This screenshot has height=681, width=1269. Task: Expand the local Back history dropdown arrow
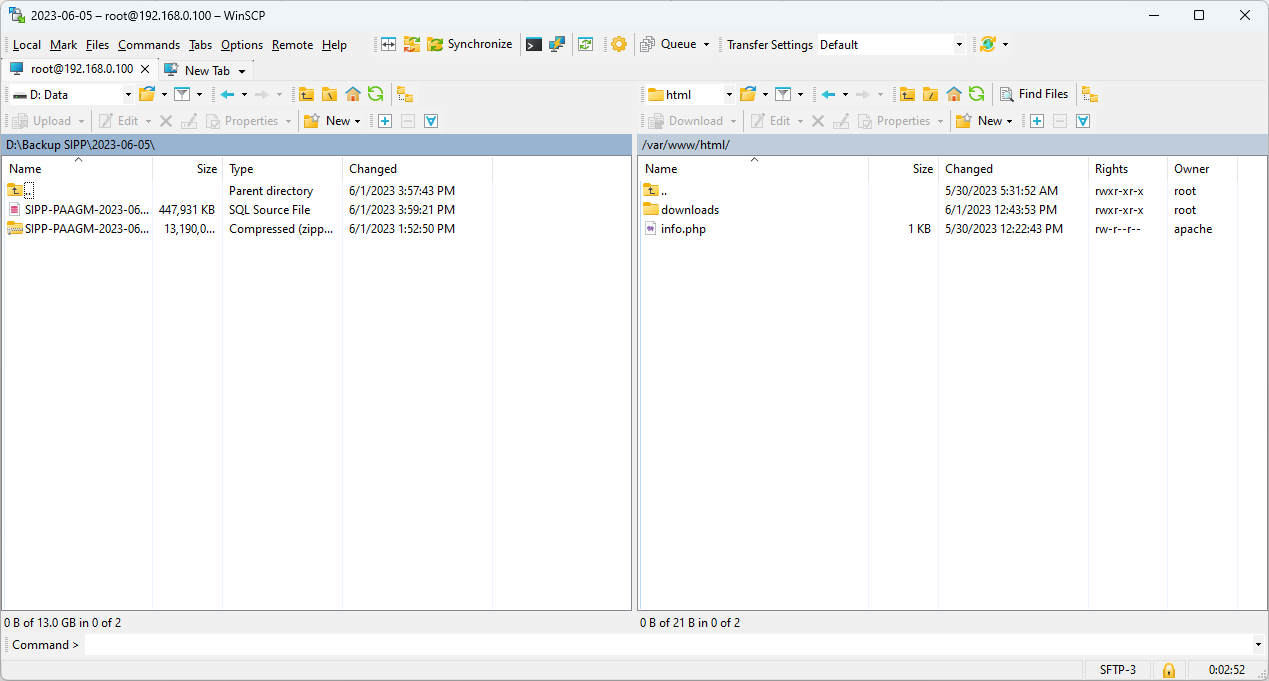(244, 94)
